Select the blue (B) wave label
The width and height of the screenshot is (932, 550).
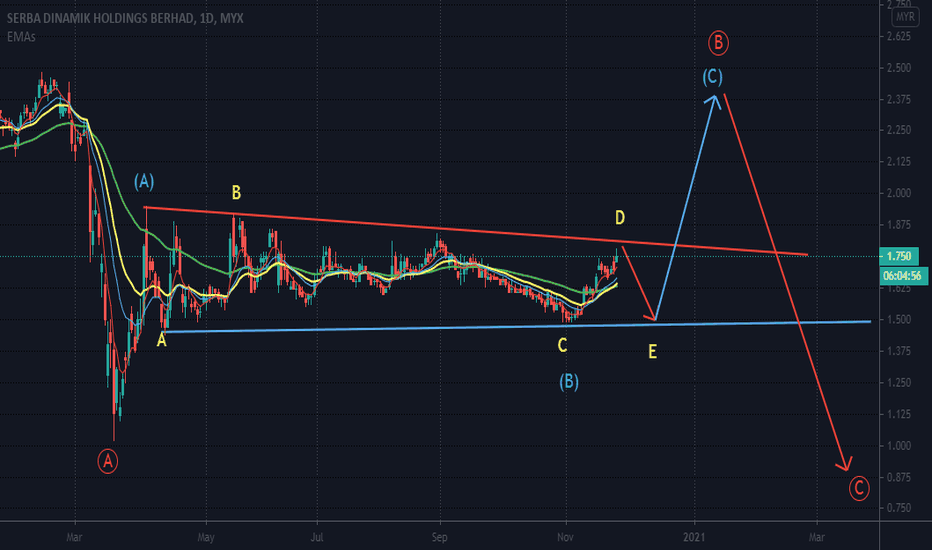pos(569,382)
